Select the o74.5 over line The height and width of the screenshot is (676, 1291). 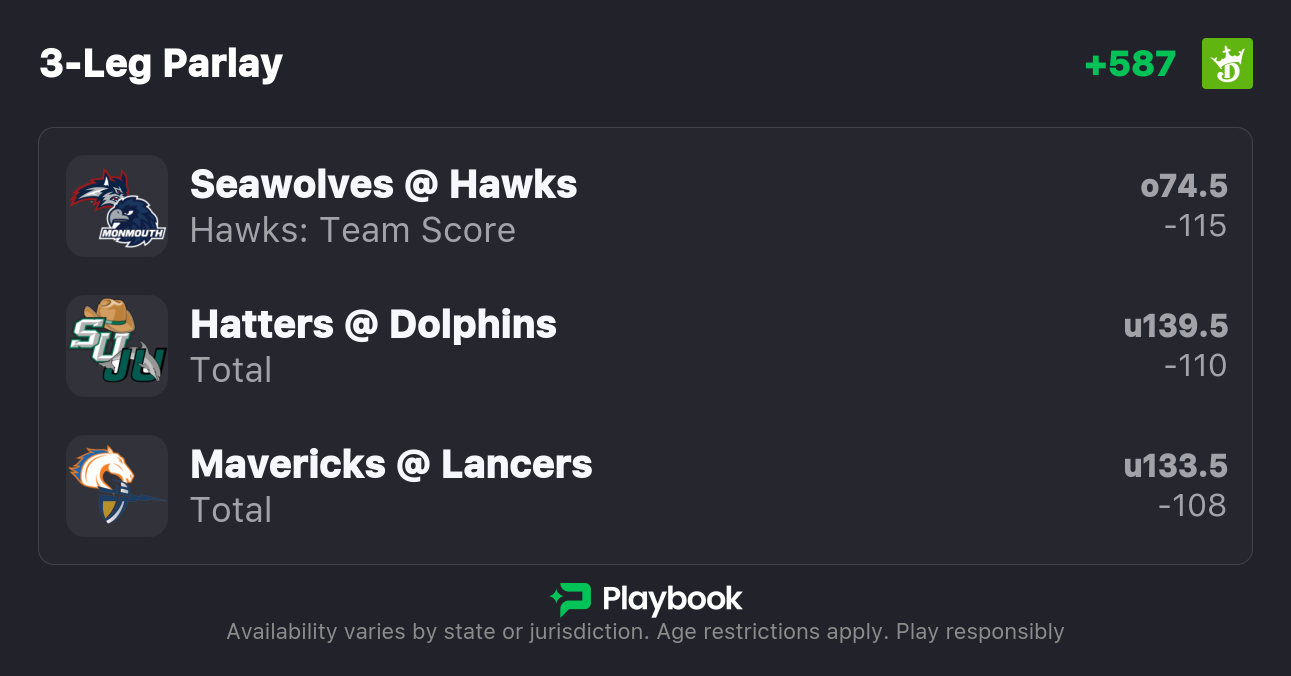(1183, 186)
